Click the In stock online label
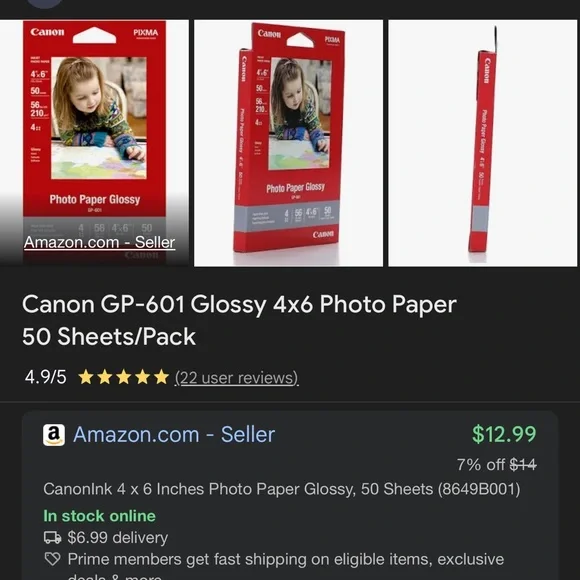 (x=100, y=516)
